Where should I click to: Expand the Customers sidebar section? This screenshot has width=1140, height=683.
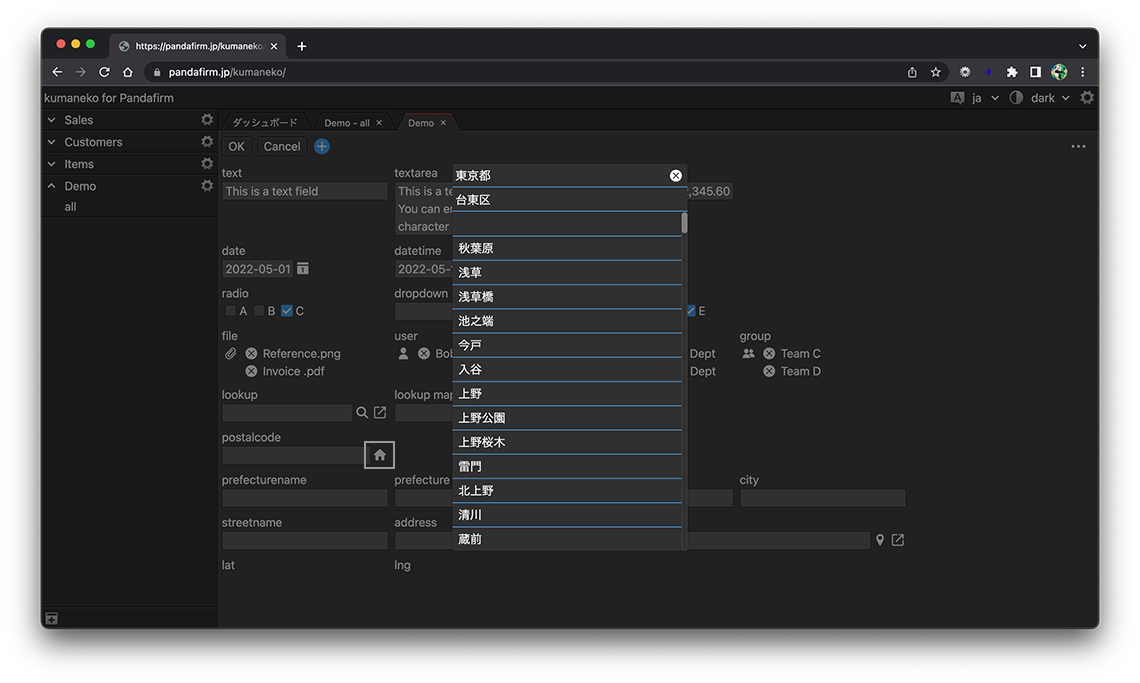click(52, 142)
